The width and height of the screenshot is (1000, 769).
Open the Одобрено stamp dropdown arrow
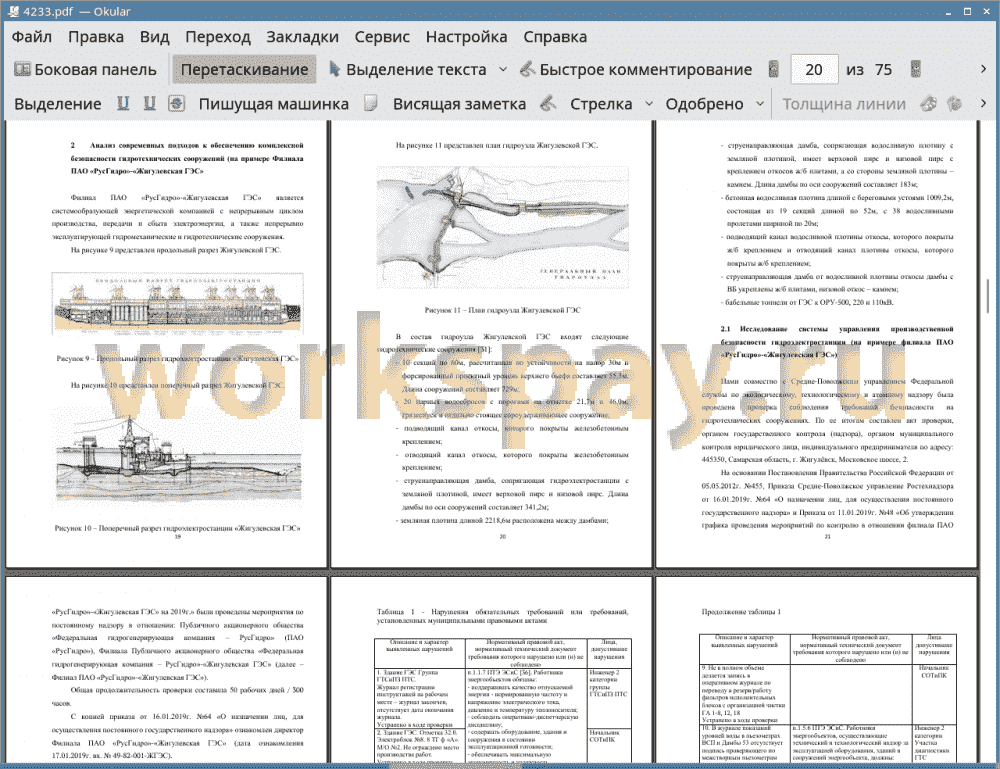[x=760, y=104]
